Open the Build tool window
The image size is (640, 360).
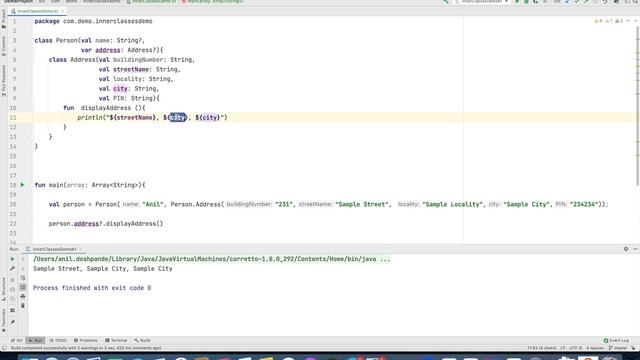(142, 340)
